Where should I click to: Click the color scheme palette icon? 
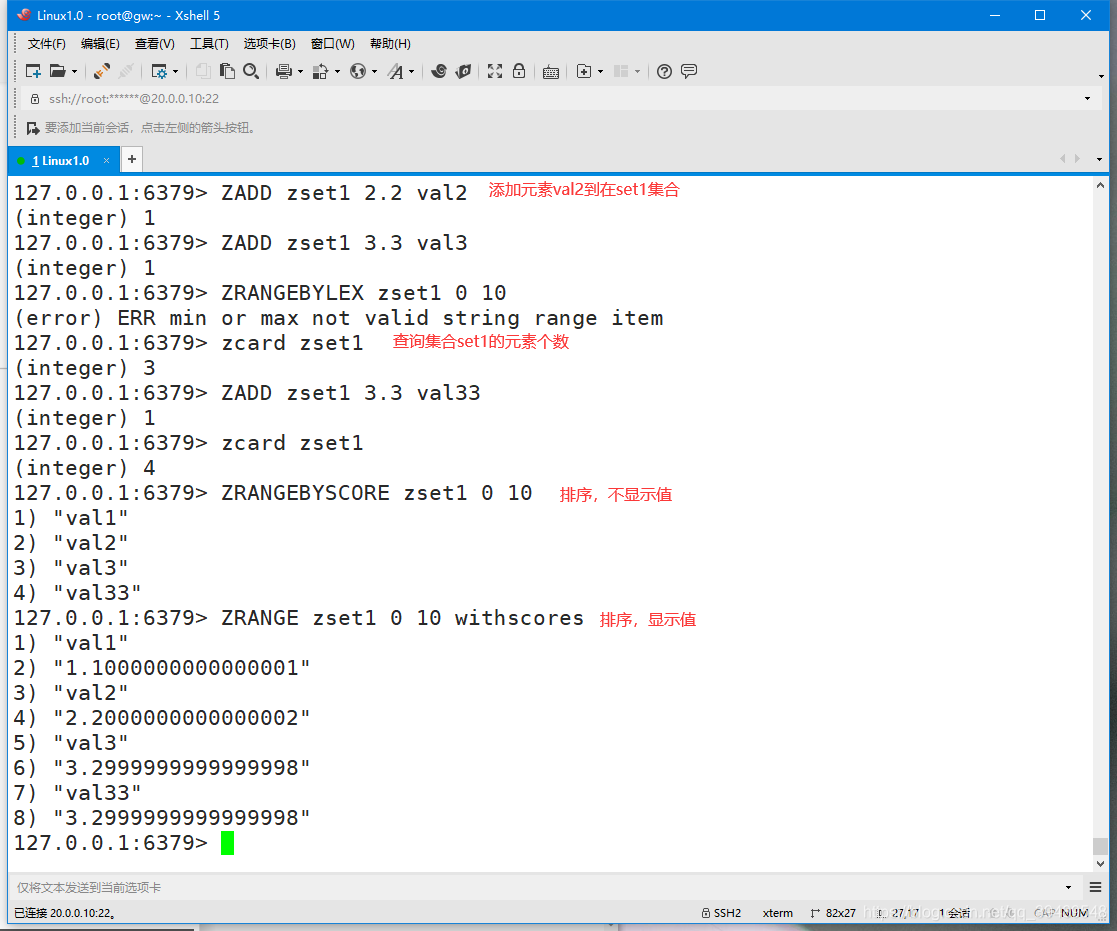(x=321, y=71)
